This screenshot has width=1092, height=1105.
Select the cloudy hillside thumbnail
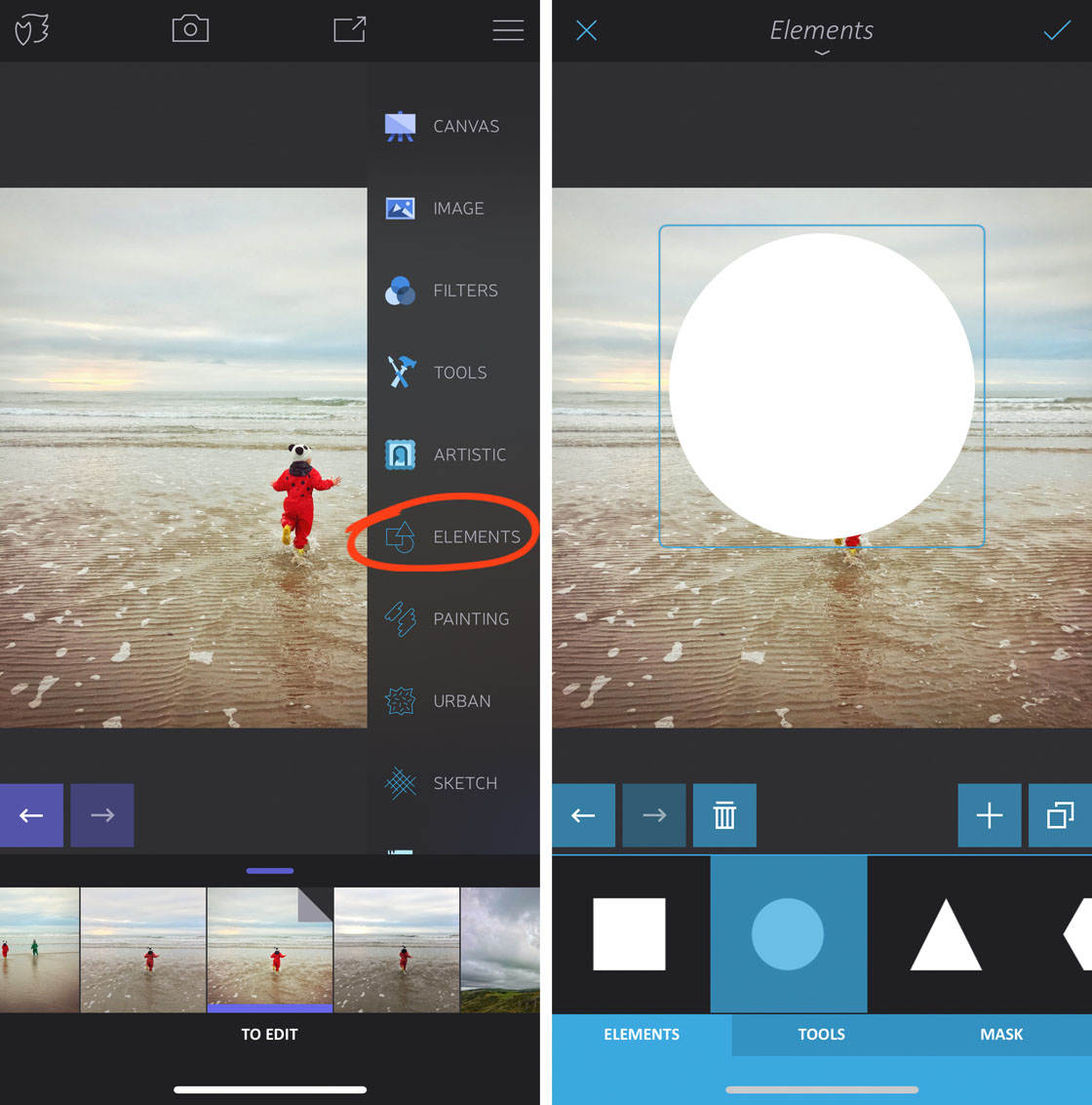coord(500,950)
